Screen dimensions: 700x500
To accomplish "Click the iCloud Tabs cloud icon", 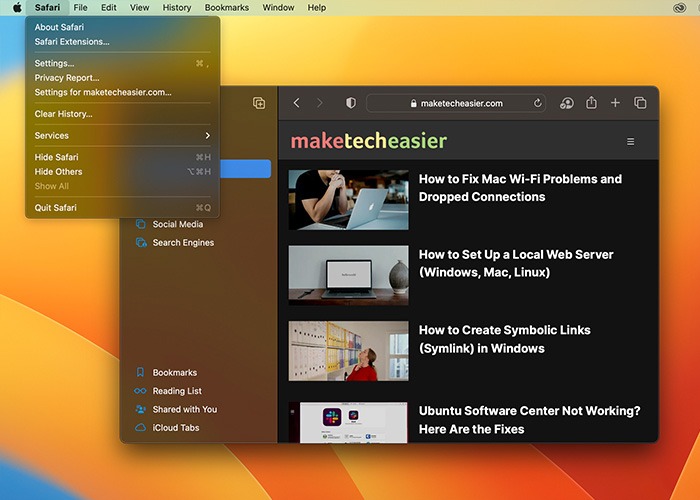I will 140,427.
